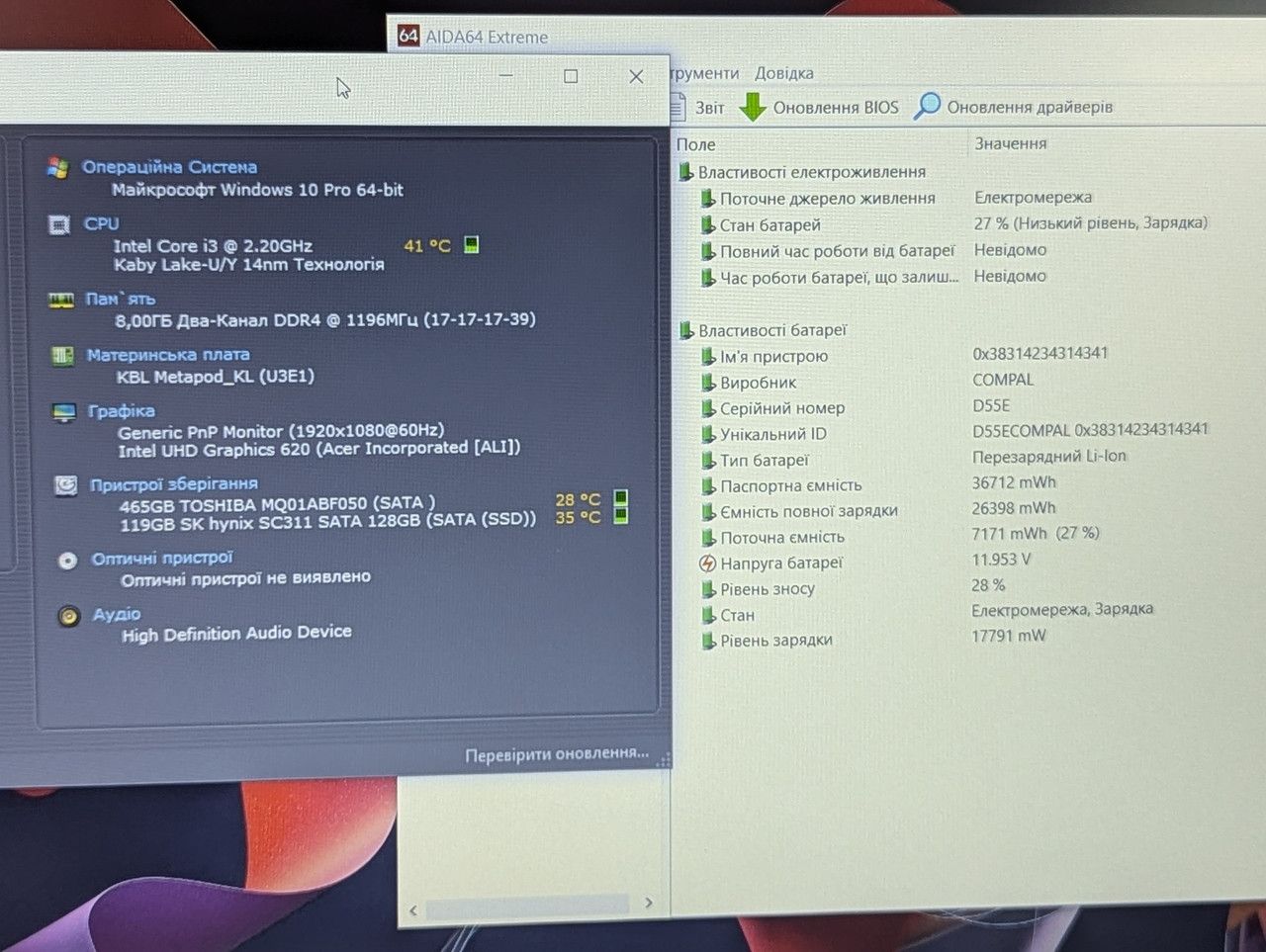The image size is (1266, 952).
Task: Click the TOSHIBA drive 28 °C temperature indicator
Action: click(x=621, y=498)
